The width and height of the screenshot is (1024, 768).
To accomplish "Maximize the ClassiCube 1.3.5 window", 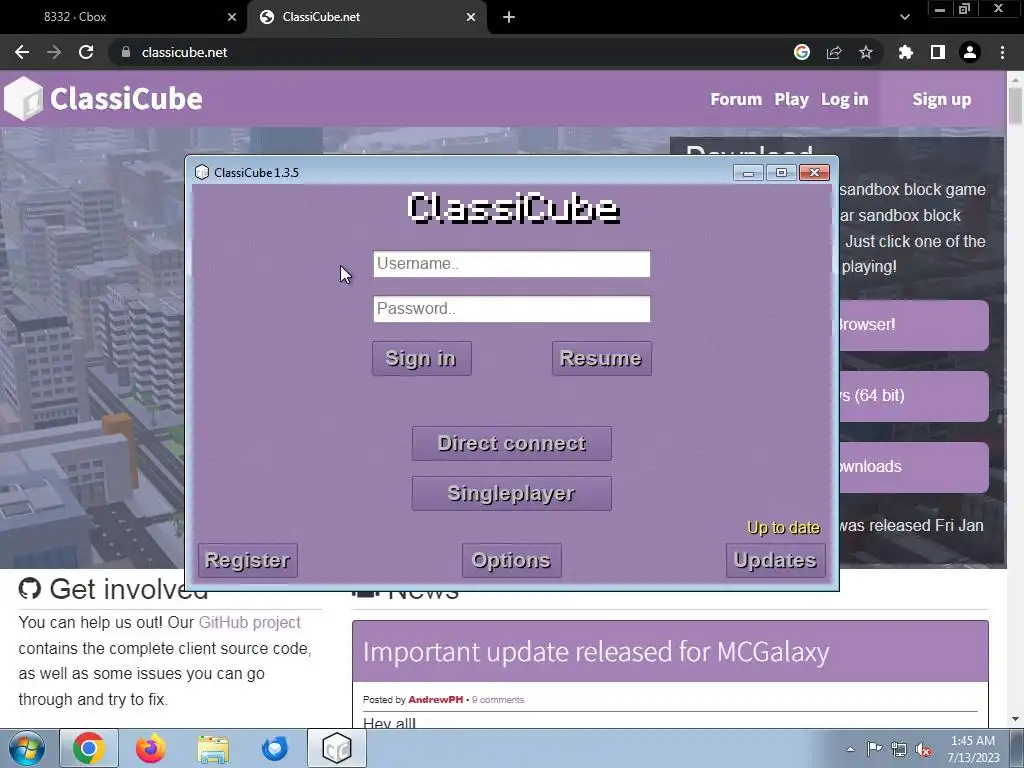I will coord(781,172).
